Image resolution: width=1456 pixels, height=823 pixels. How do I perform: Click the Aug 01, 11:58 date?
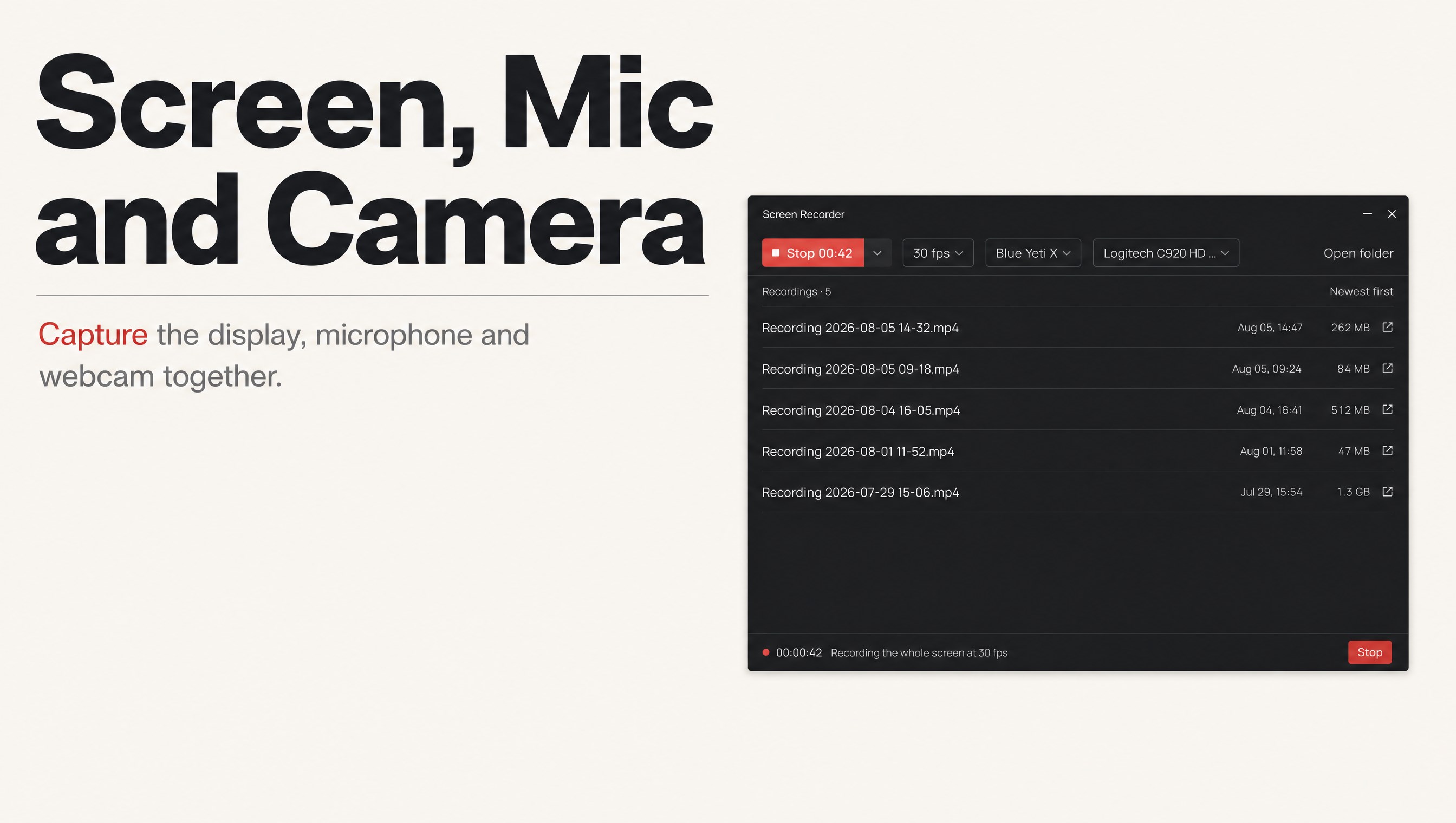coord(1271,451)
